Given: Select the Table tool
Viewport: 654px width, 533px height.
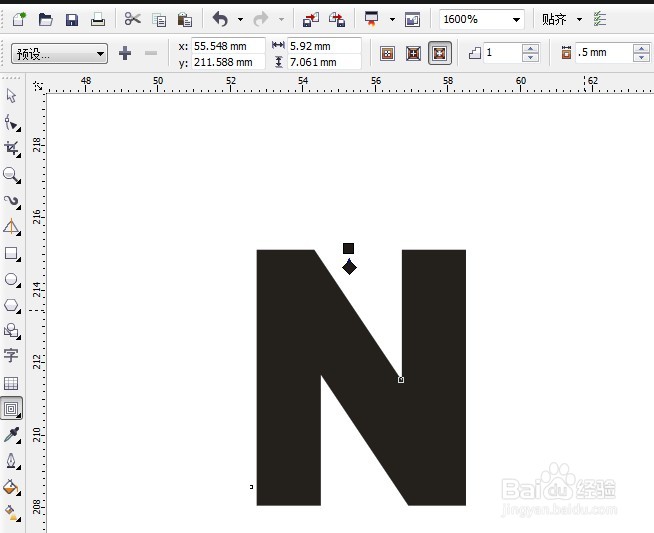Looking at the screenshot, I should tap(11, 383).
